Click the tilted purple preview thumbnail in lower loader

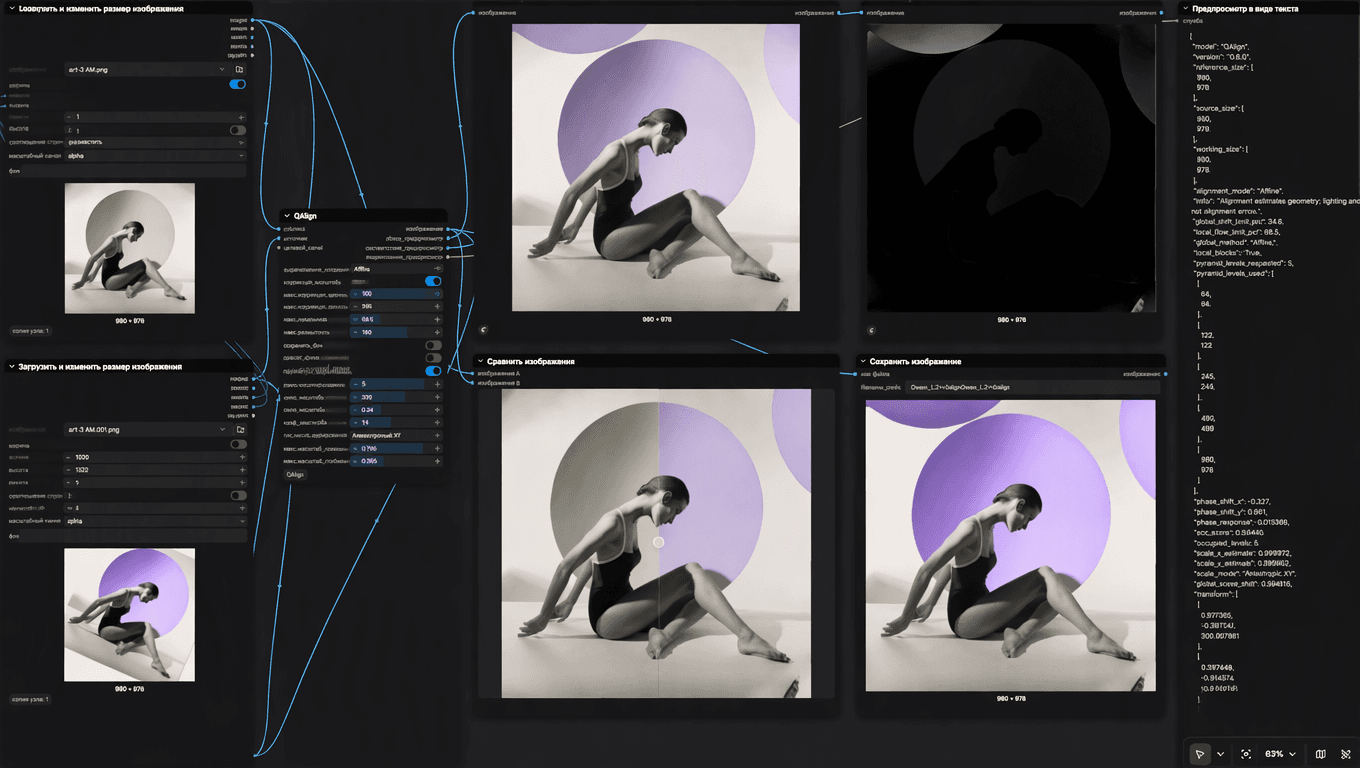(x=129, y=614)
